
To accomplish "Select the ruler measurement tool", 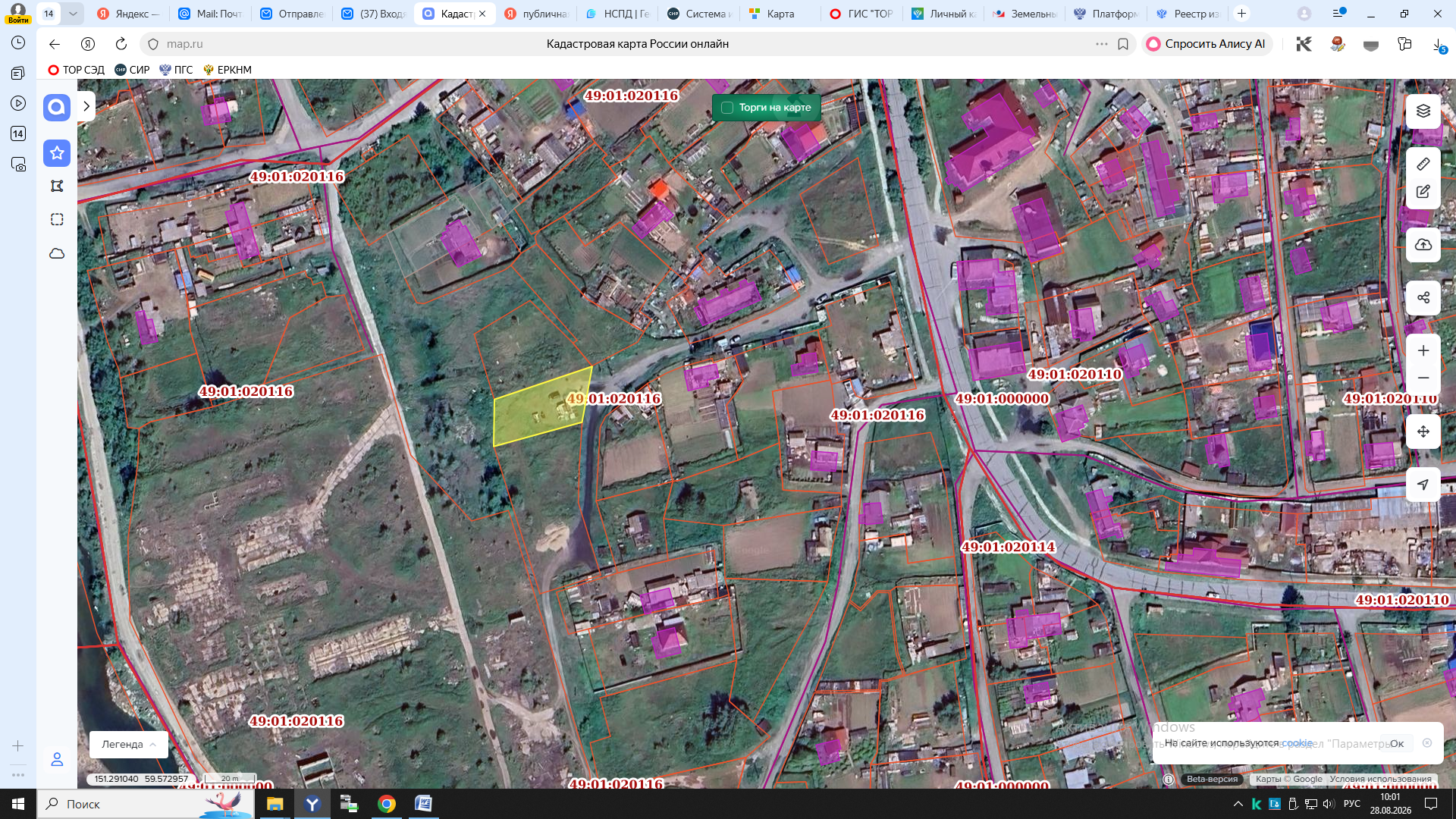I will point(1423,164).
